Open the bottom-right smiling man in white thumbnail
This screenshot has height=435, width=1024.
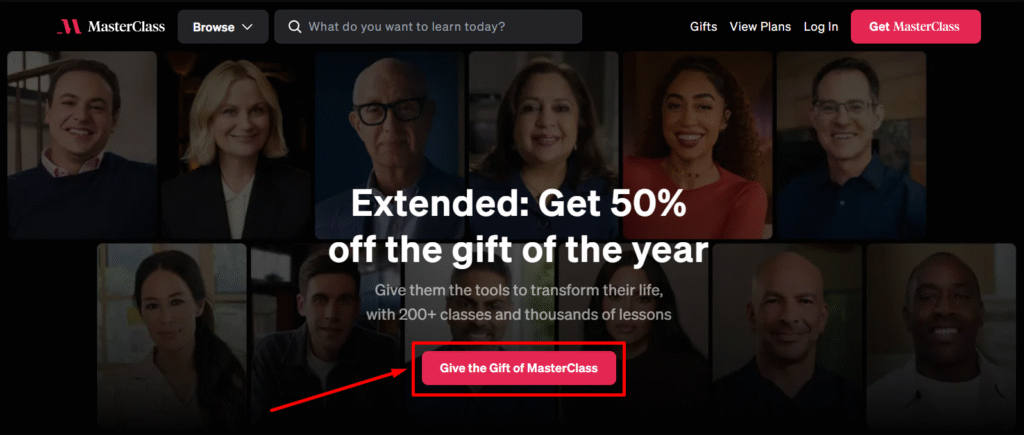click(941, 336)
